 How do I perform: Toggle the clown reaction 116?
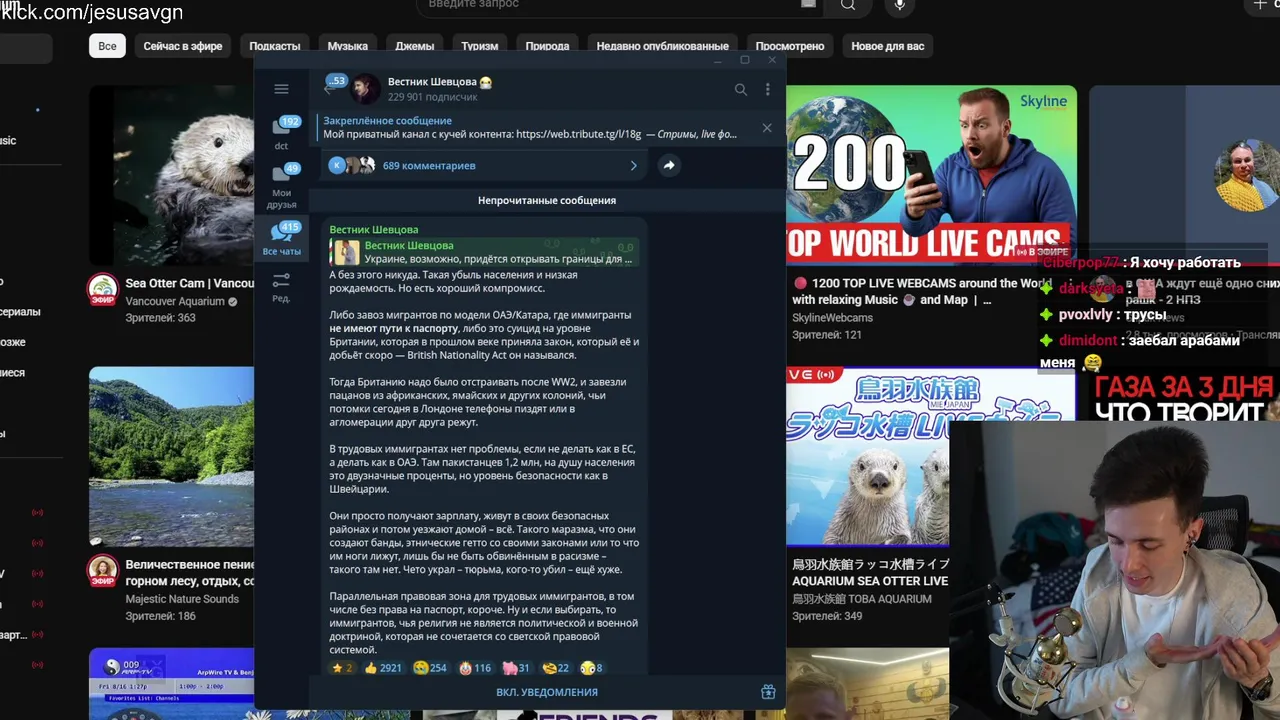475,668
